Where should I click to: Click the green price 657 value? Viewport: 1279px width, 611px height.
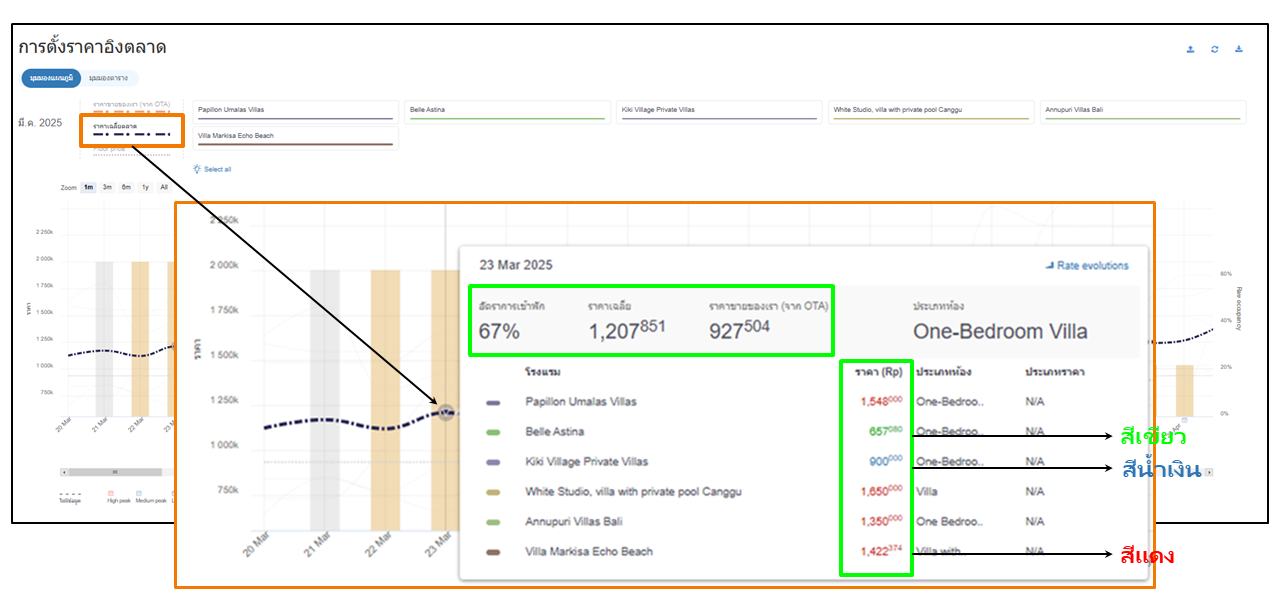[887, 431]
